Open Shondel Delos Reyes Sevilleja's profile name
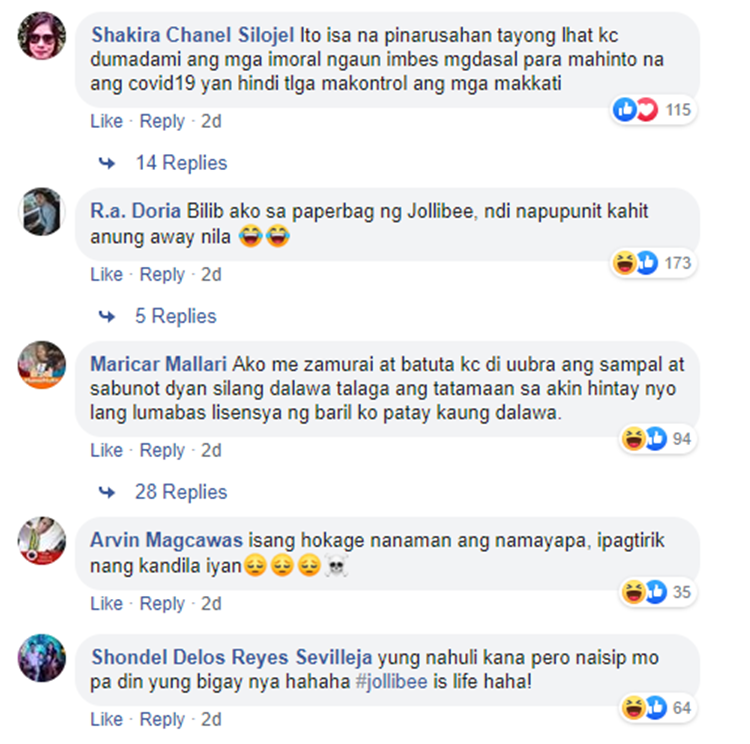 pyautogui.click(x=232, y=657)
